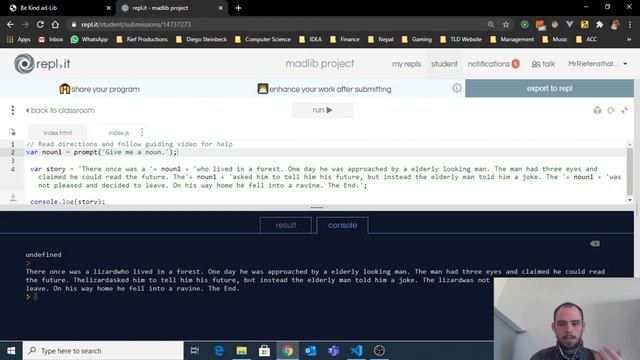Click export to repl button

(x=549, y=88)
